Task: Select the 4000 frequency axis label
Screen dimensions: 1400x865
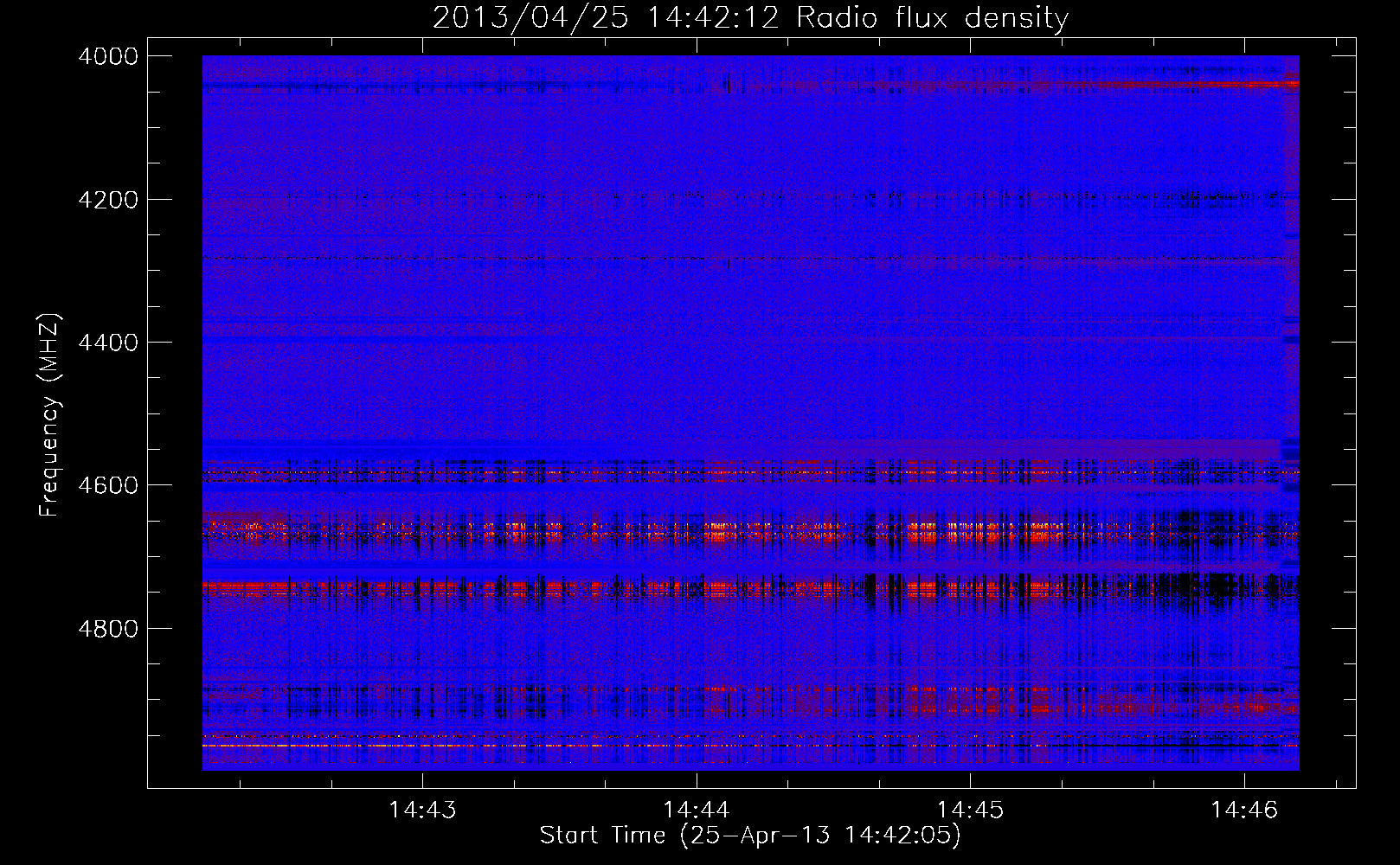Action: [108, 56]
